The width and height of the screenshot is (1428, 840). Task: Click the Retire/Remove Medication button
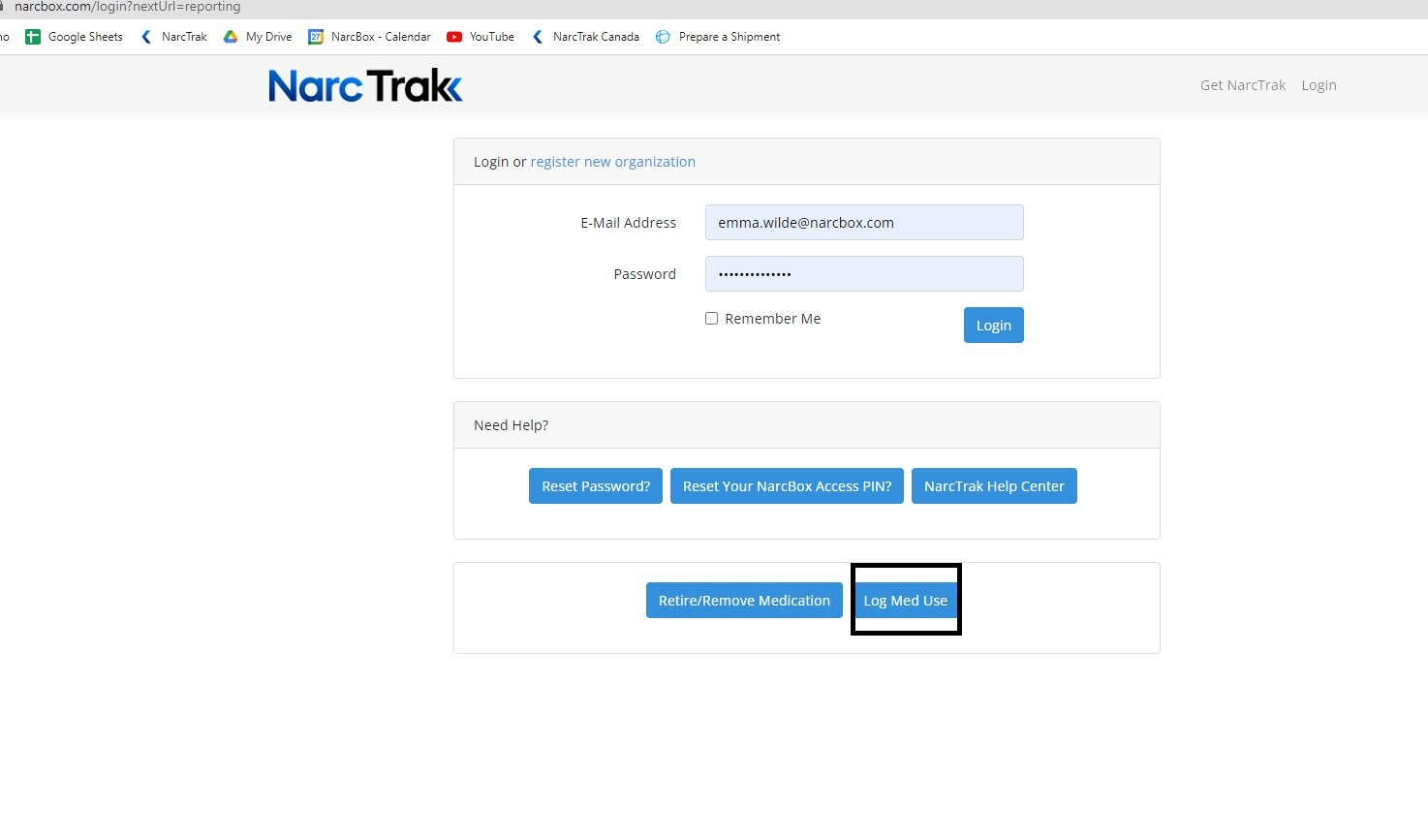click(744, 601)
